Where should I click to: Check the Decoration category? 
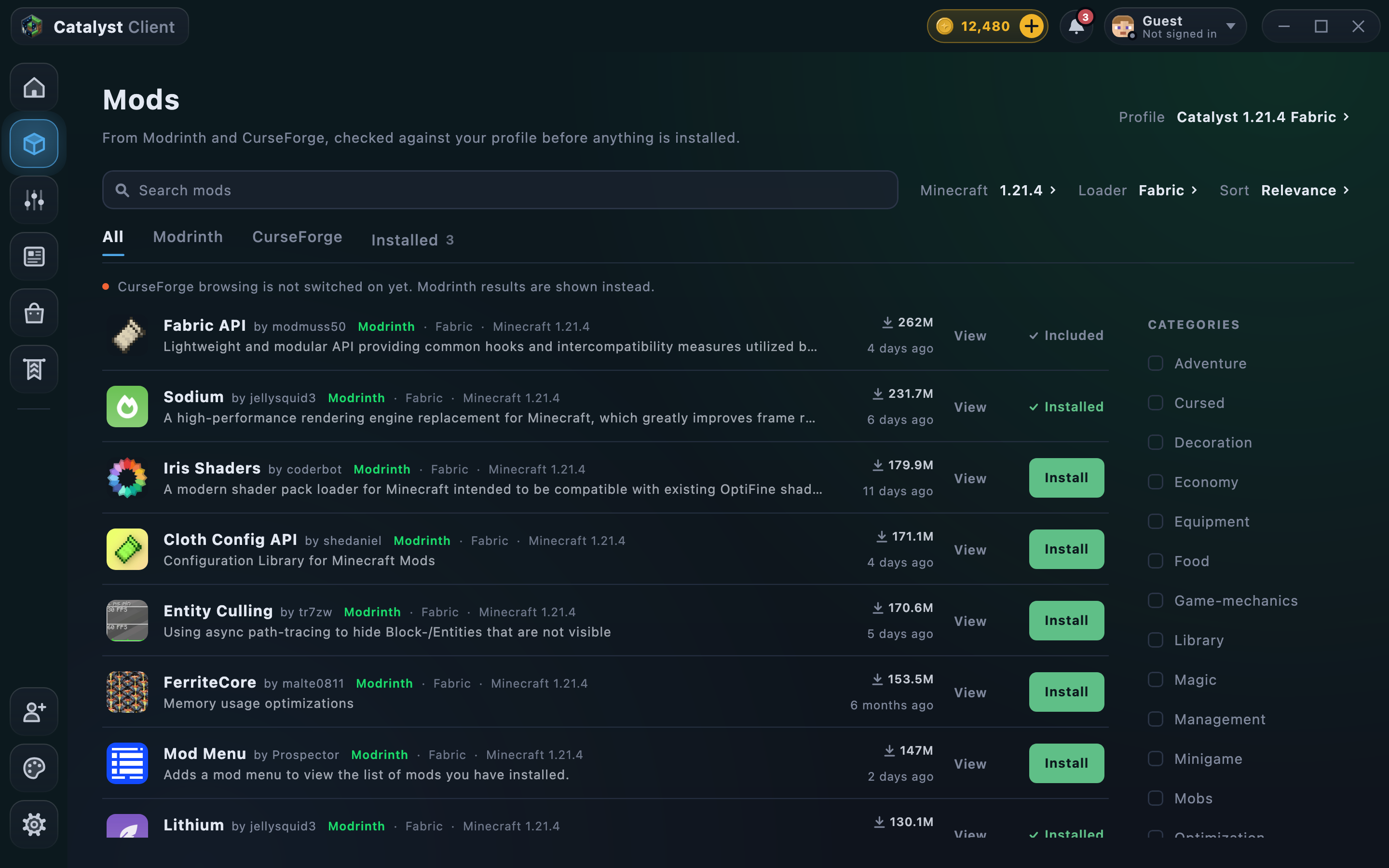(x=1156, y=443)
